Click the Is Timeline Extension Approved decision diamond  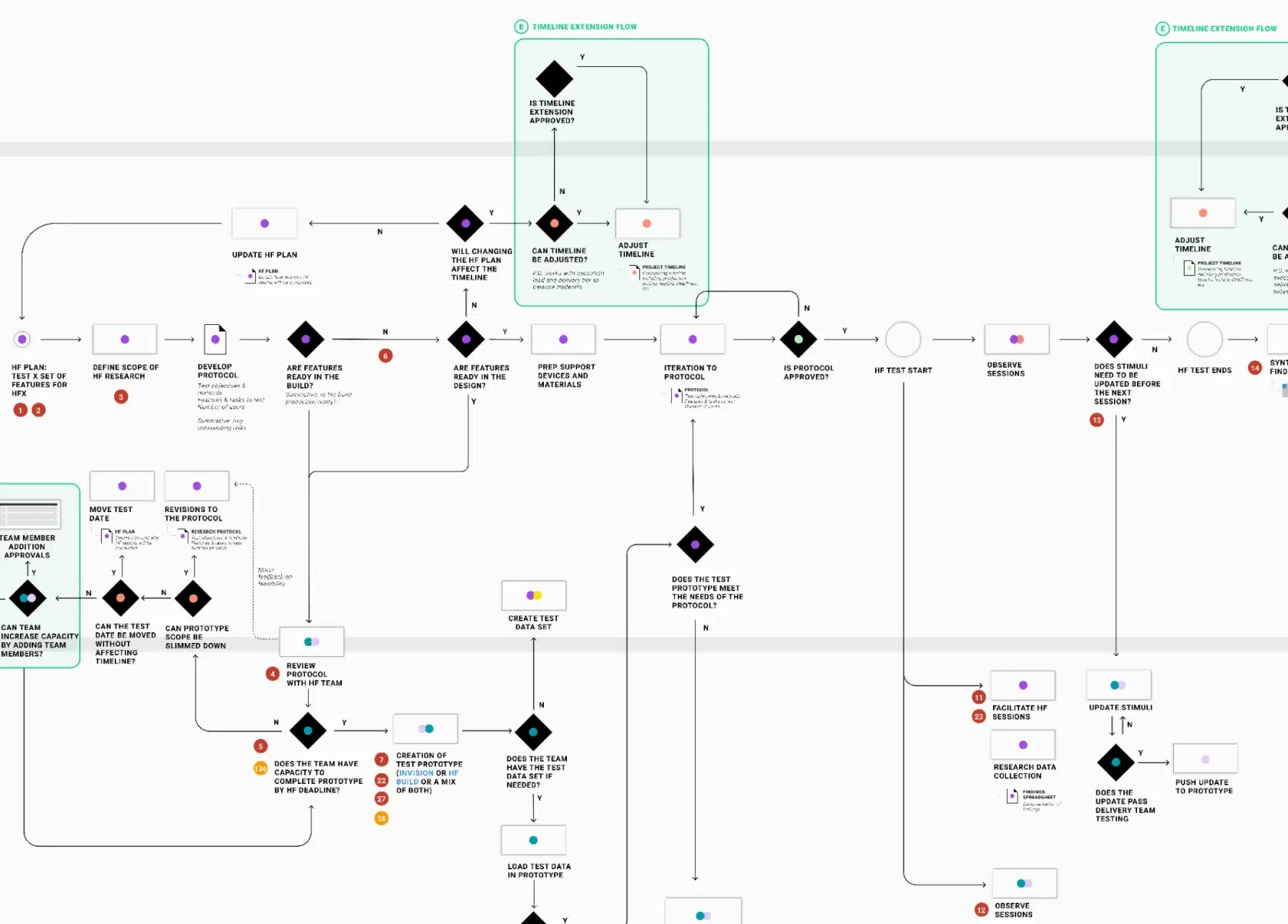click(553, 79)
